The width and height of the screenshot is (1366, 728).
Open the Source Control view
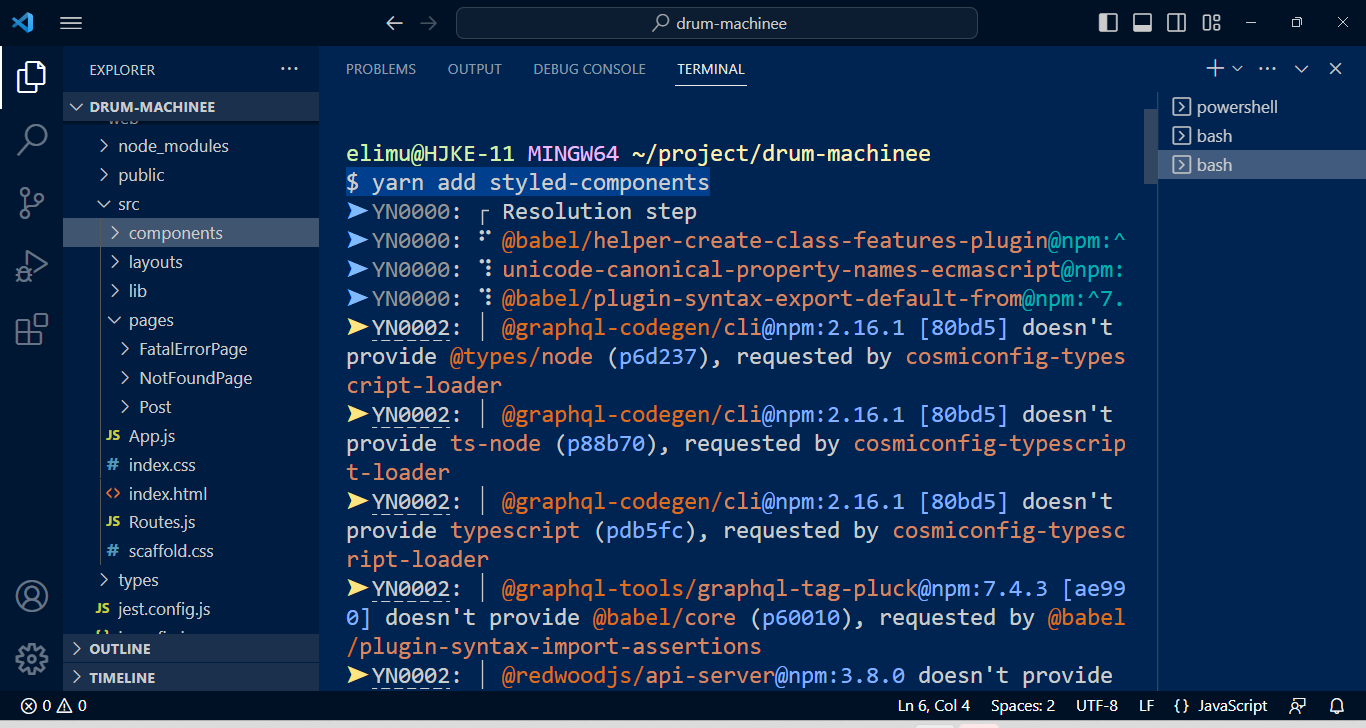pyautogui.click(x=31, y=203)
